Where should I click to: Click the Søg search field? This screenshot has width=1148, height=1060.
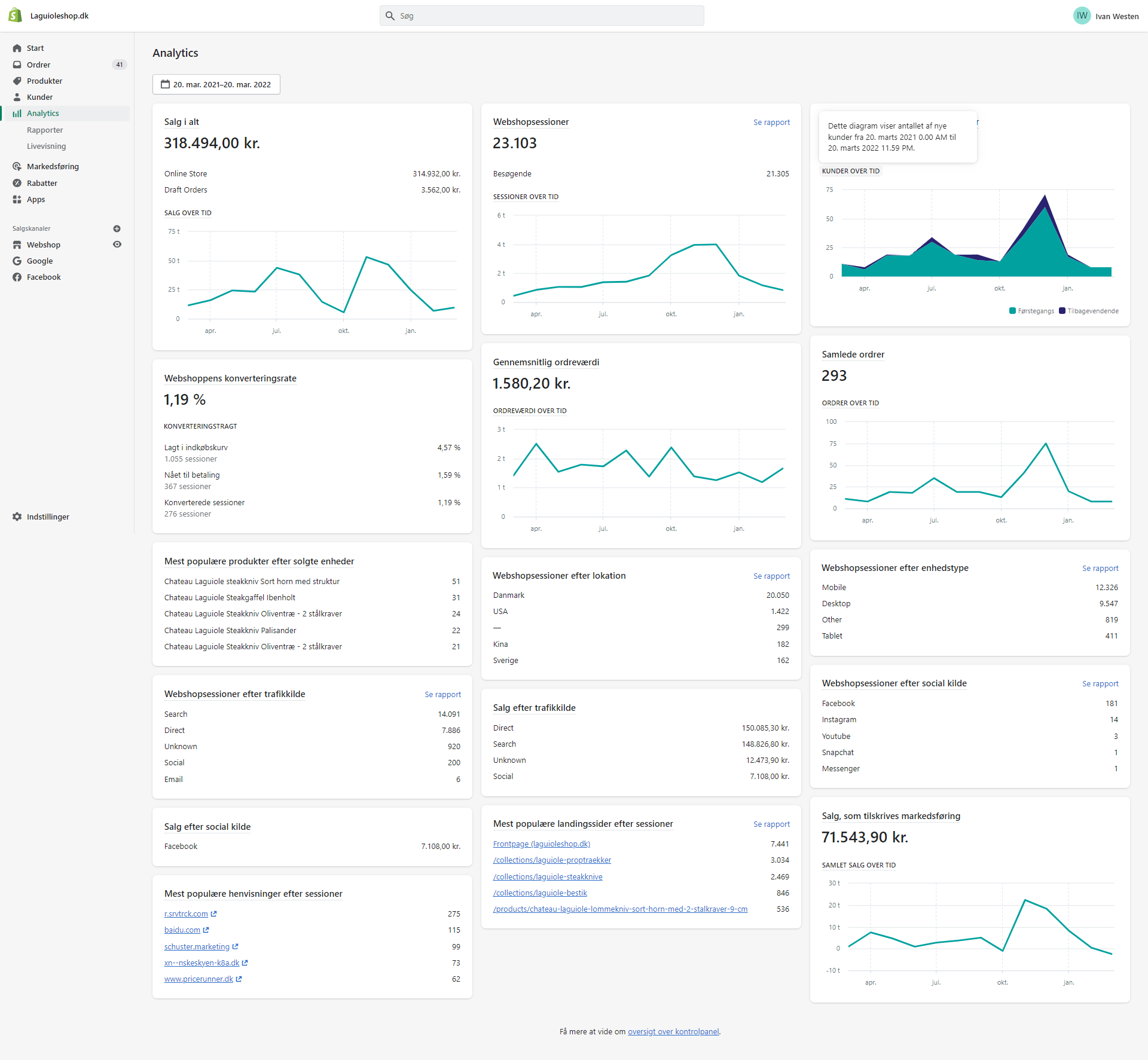tap(541, 16)
